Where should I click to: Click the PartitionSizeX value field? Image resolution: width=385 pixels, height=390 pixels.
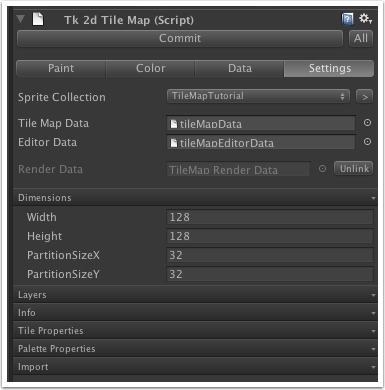tap(270, 255)
